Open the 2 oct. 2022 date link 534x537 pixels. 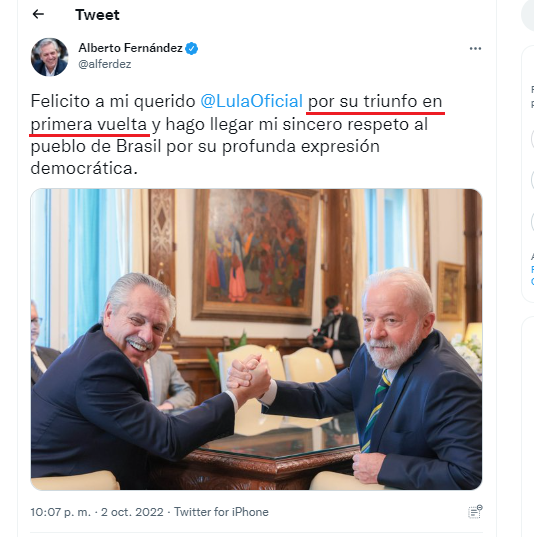(x=132, y=512)
